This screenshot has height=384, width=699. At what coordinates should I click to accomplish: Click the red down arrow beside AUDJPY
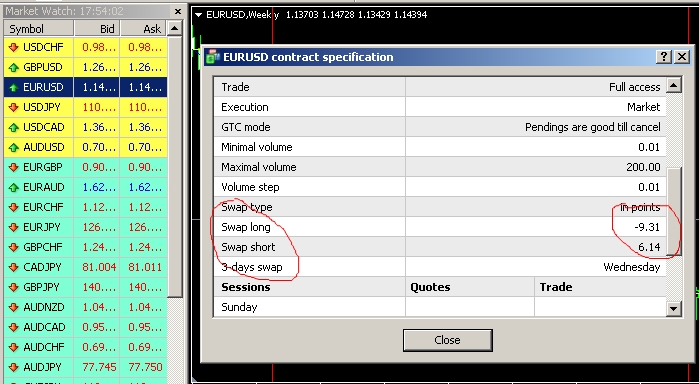pyautogui.click(x=13, y=367)
